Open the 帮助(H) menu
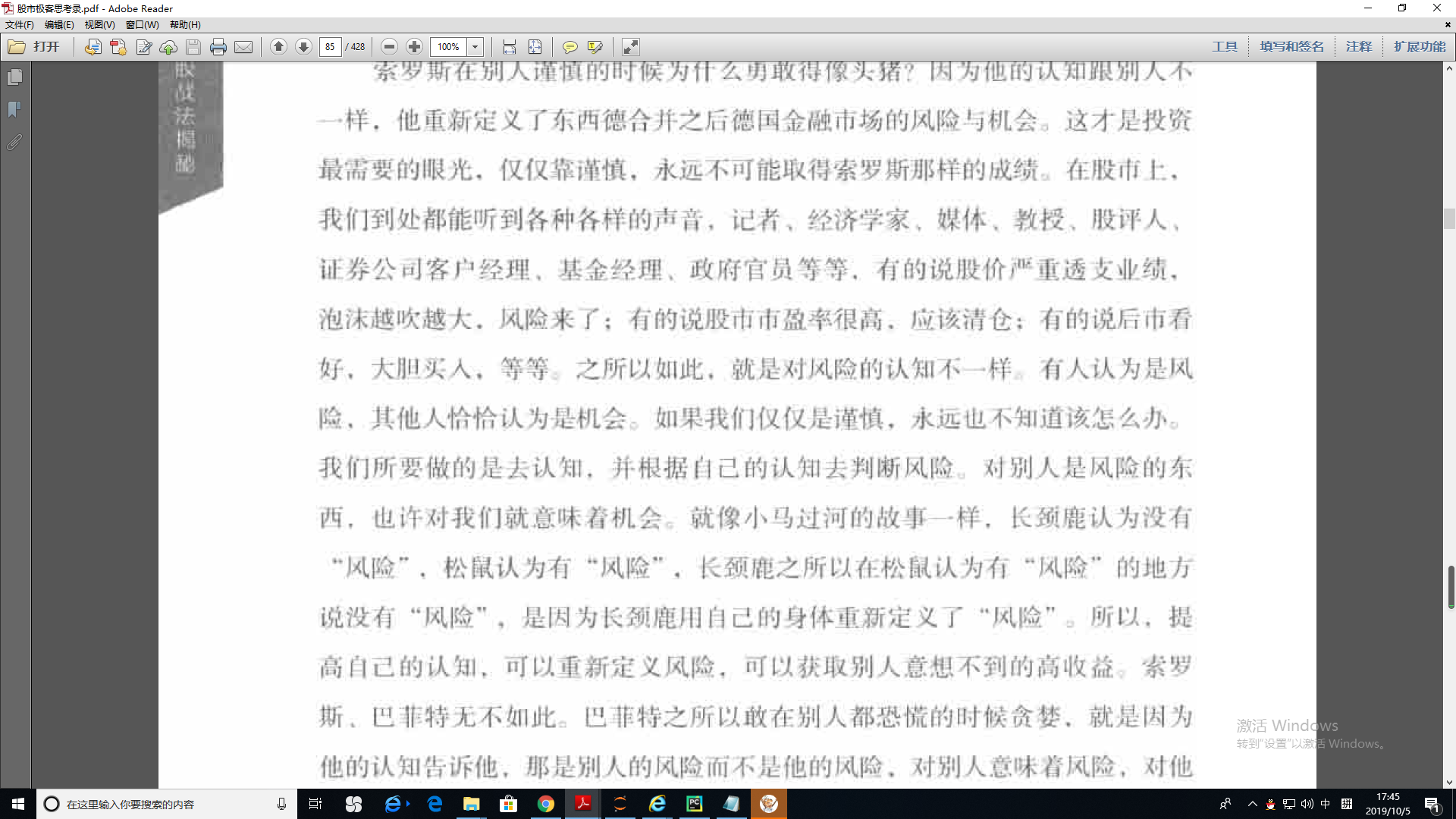 click(185, 25)
